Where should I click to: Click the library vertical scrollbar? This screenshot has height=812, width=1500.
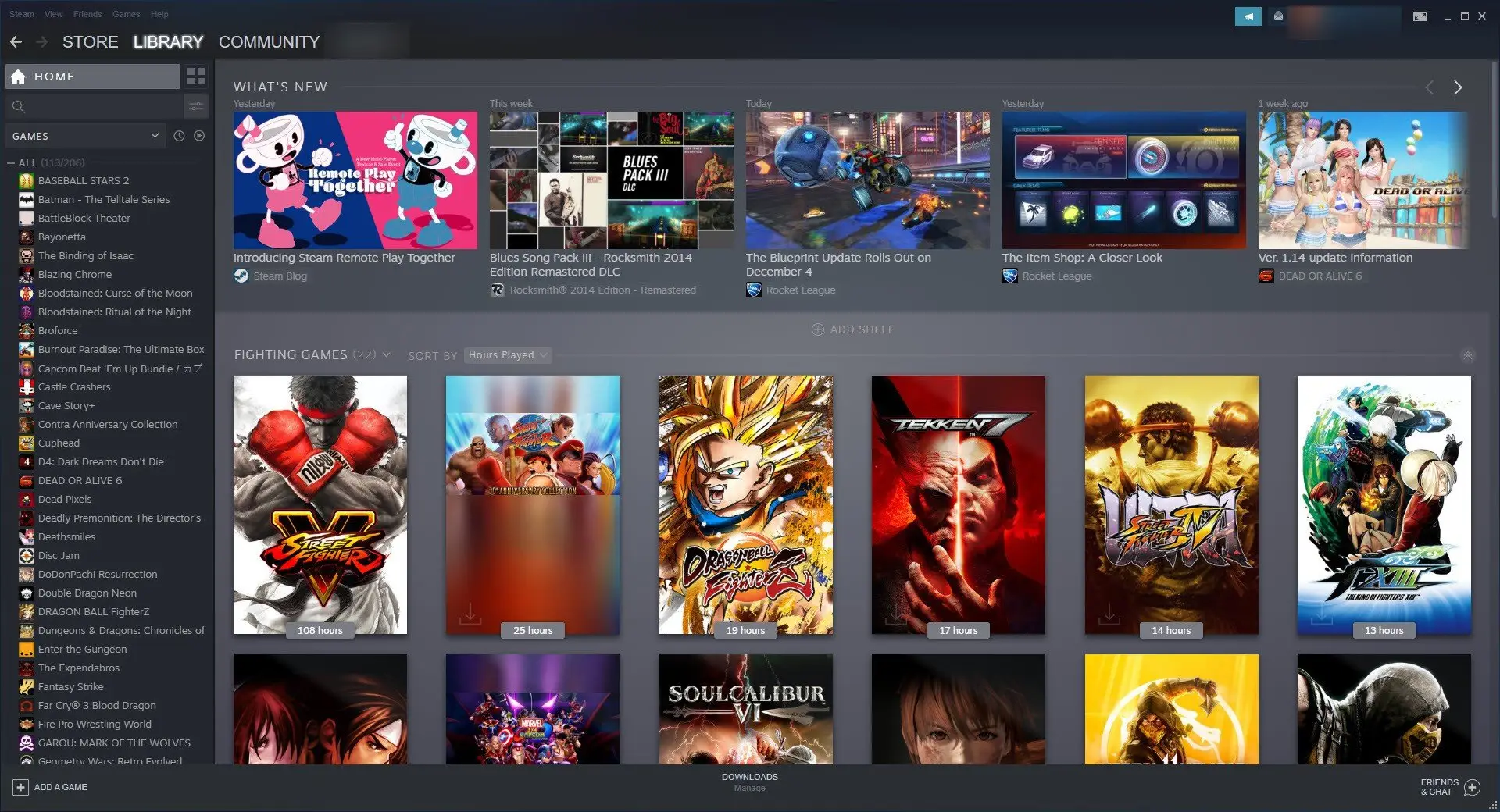point(1495,141)
